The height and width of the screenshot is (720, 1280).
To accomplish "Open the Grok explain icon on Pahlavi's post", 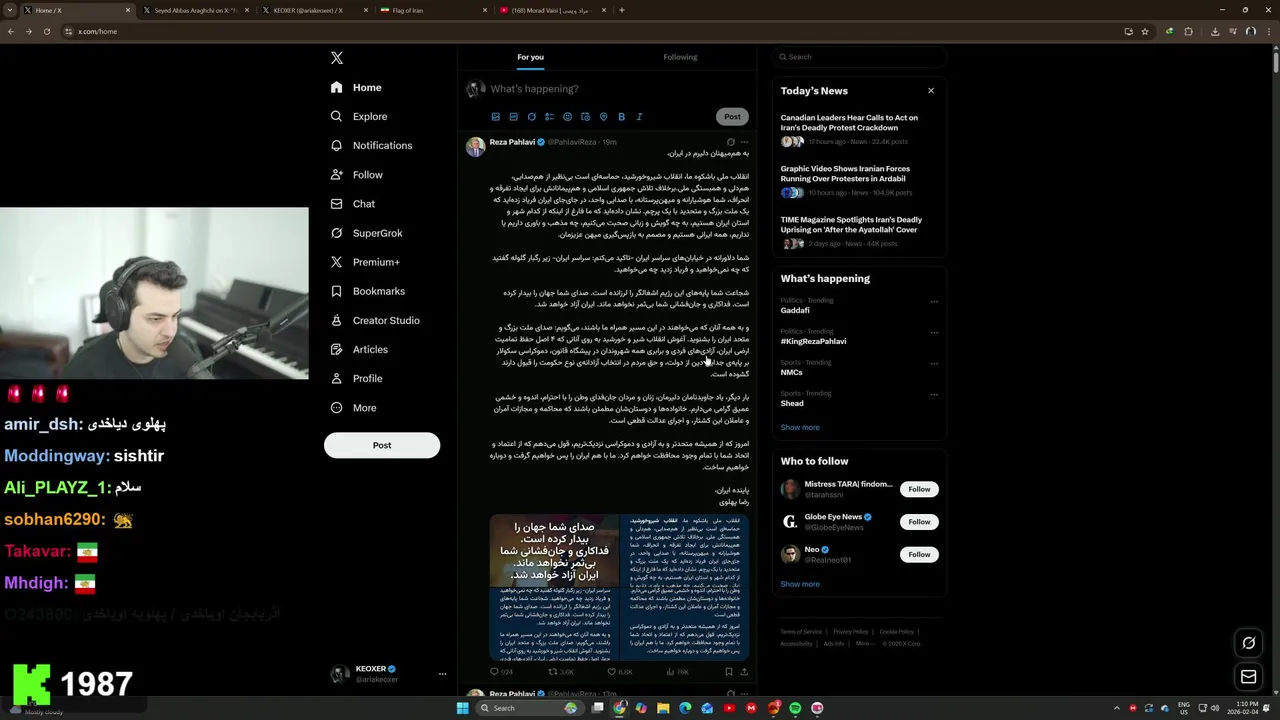I will (730, 142).
